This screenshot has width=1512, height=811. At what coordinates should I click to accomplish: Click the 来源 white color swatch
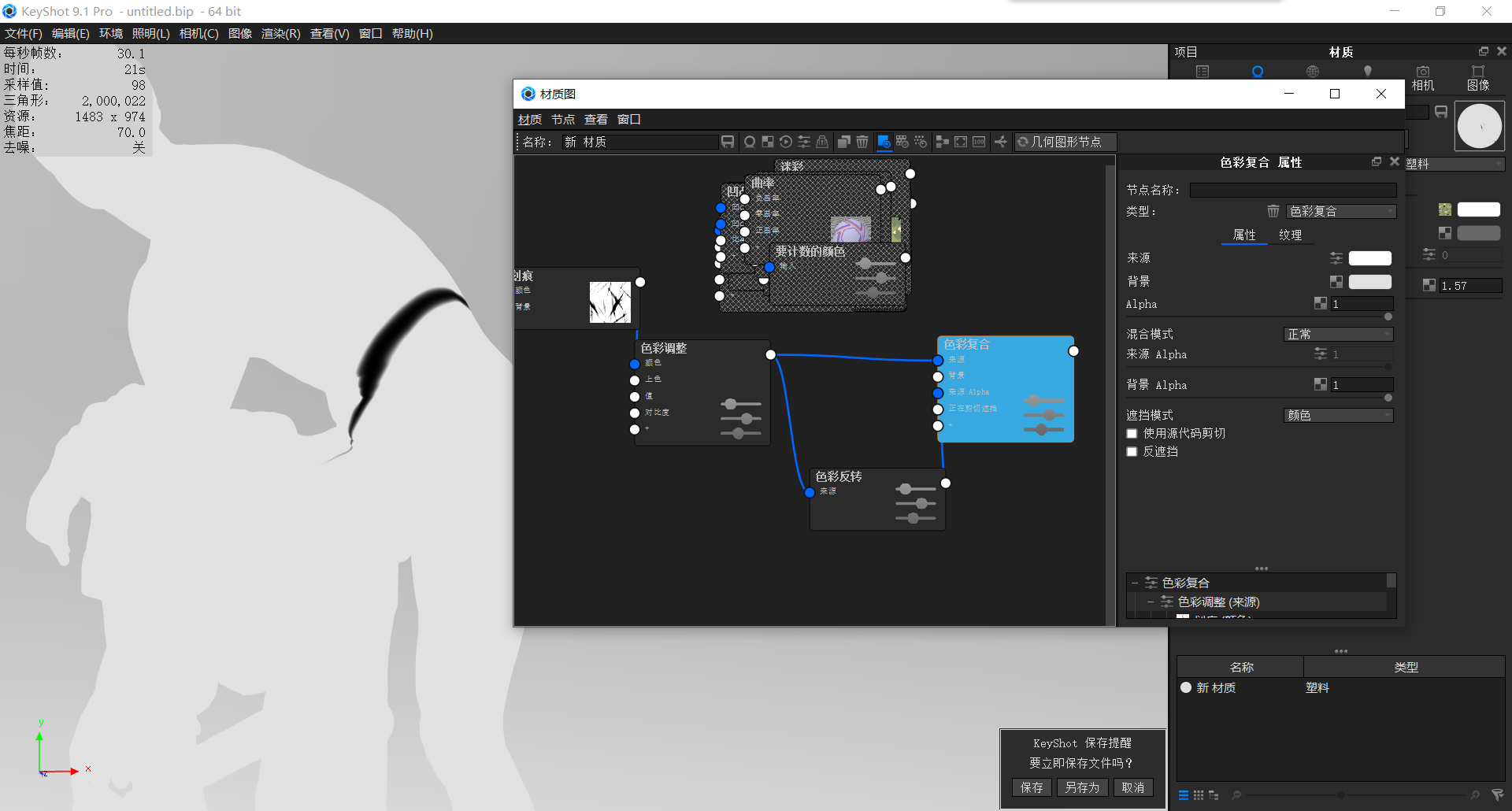[x=1369, y=257]
